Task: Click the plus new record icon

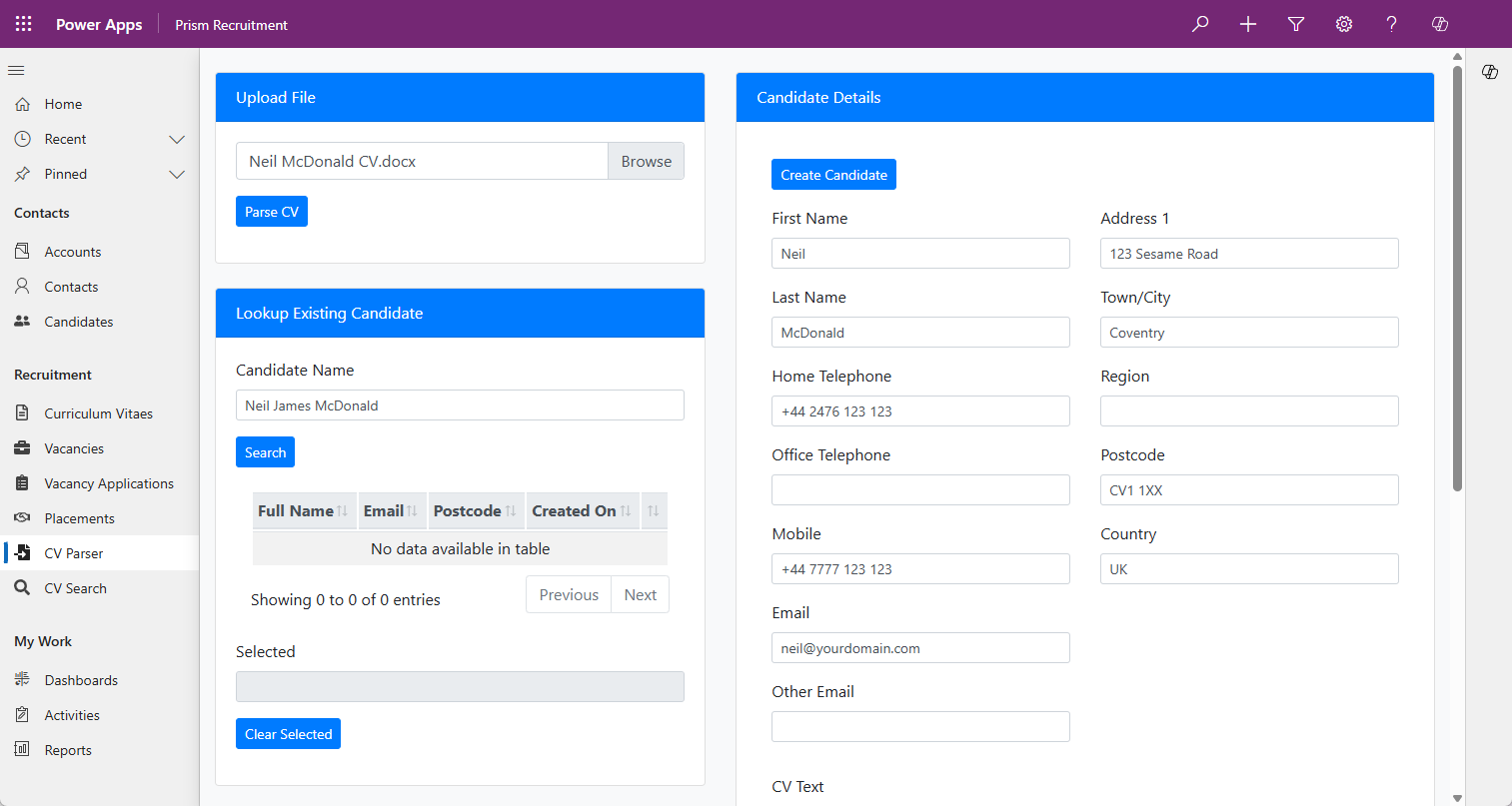Action: (1248, 24)
